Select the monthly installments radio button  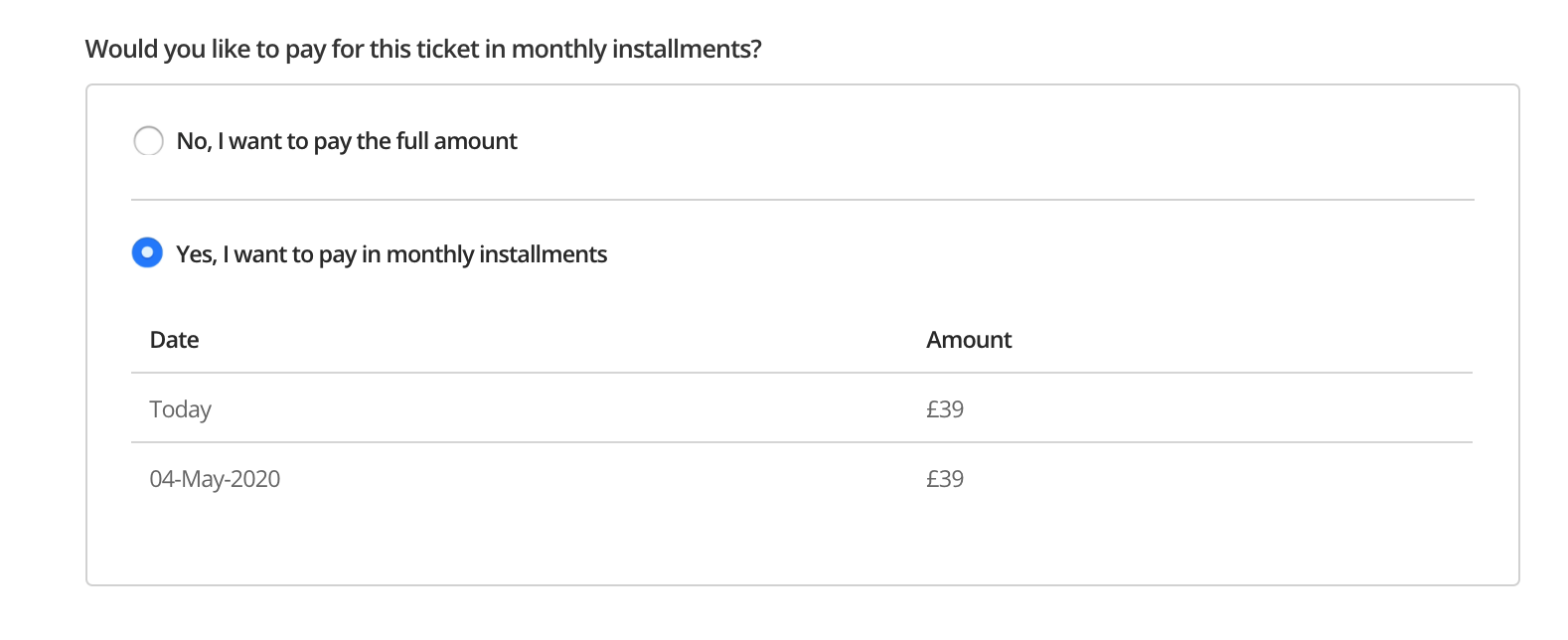147,253
